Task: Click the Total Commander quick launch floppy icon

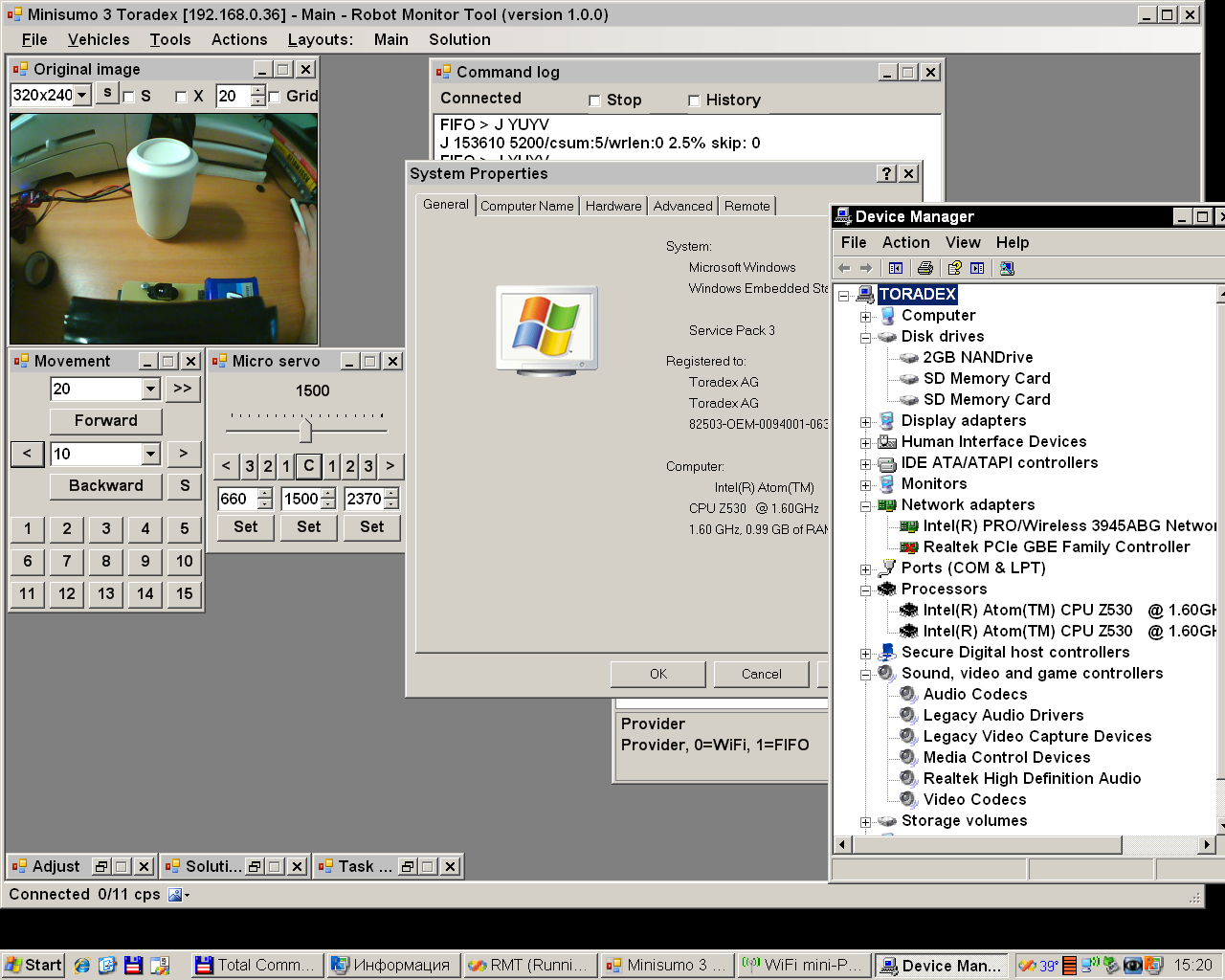Action: (x=133, y=965)
